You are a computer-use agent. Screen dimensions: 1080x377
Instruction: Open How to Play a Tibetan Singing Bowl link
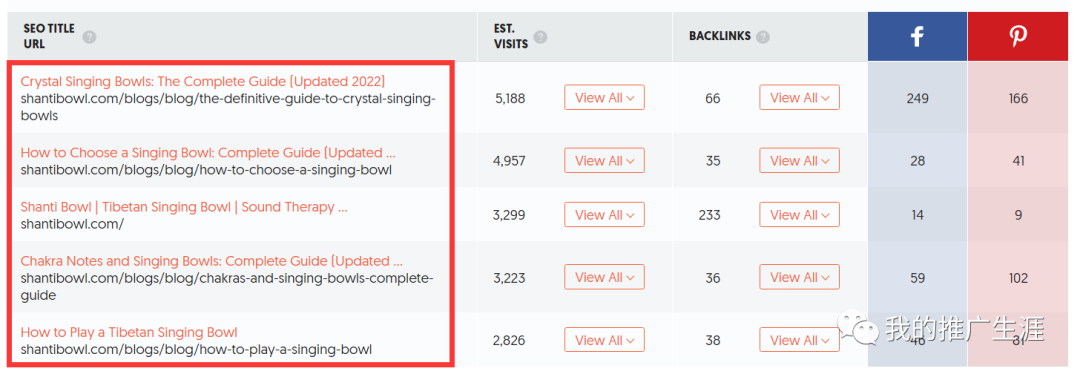pyautogui.click(x=129, y=332)
